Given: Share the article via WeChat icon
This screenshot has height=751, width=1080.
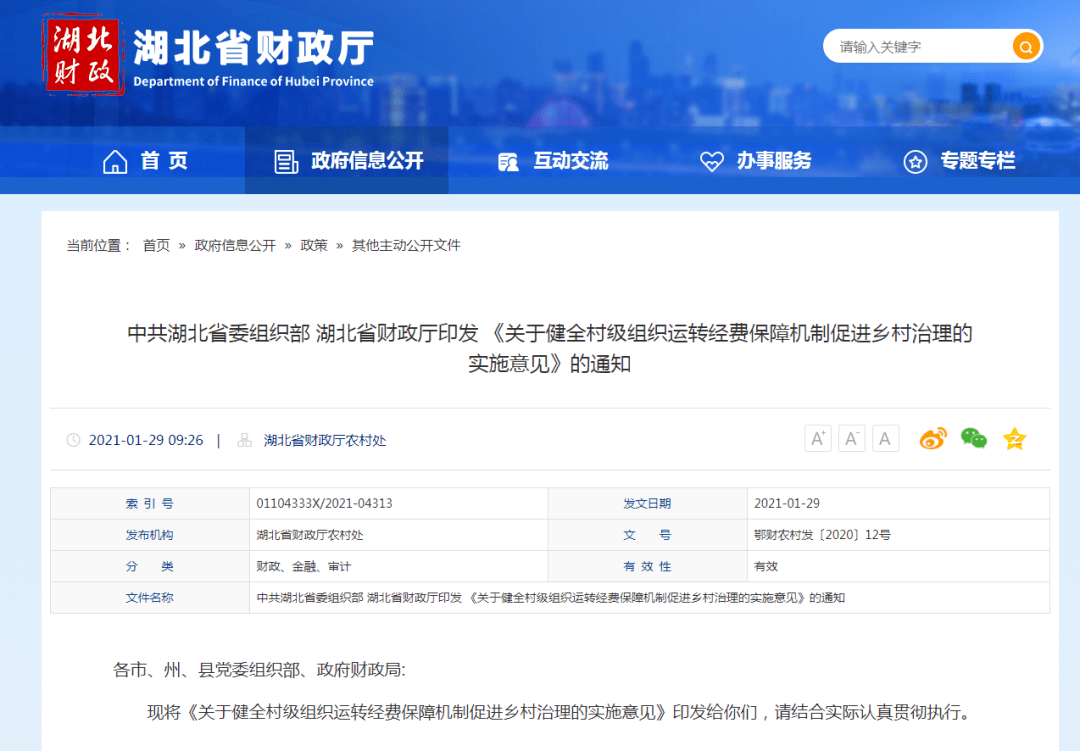Looking at the screenshot, I should point(973,438).
